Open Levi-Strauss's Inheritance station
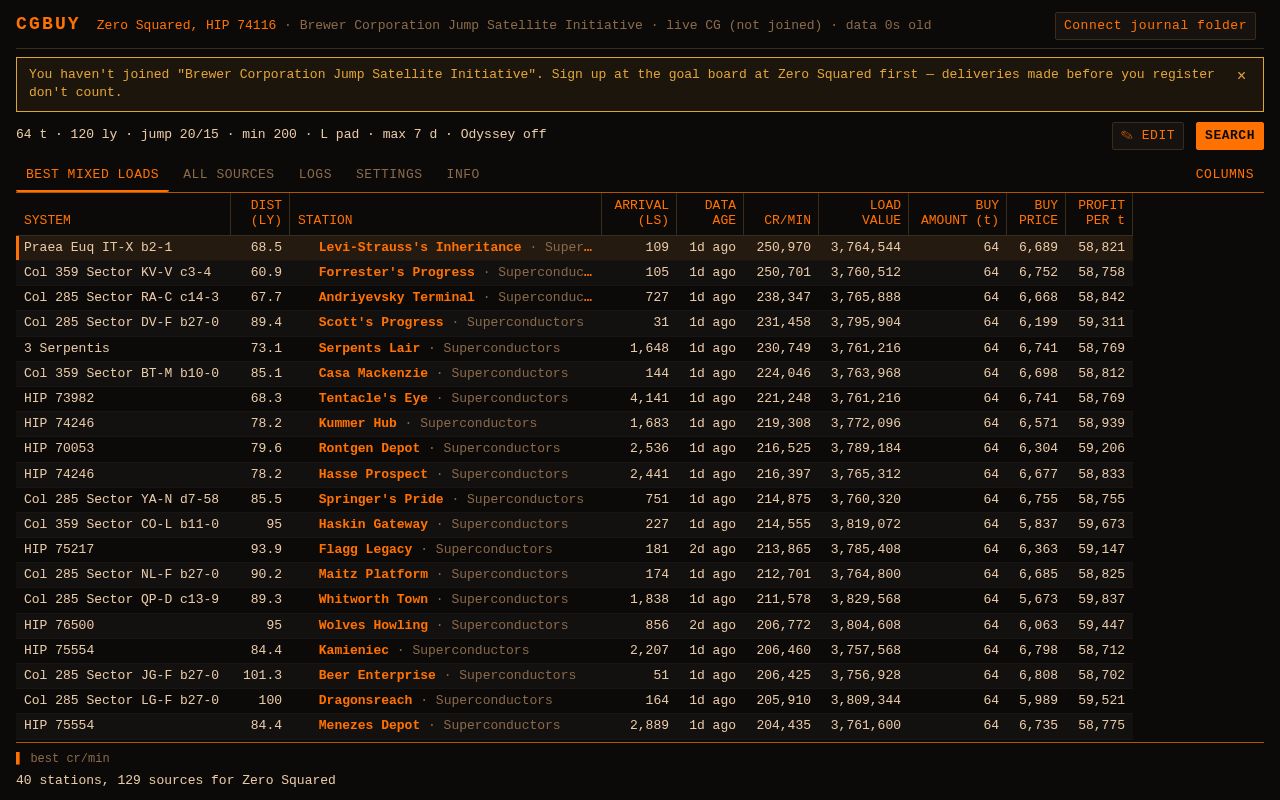 tap(420, 248)
